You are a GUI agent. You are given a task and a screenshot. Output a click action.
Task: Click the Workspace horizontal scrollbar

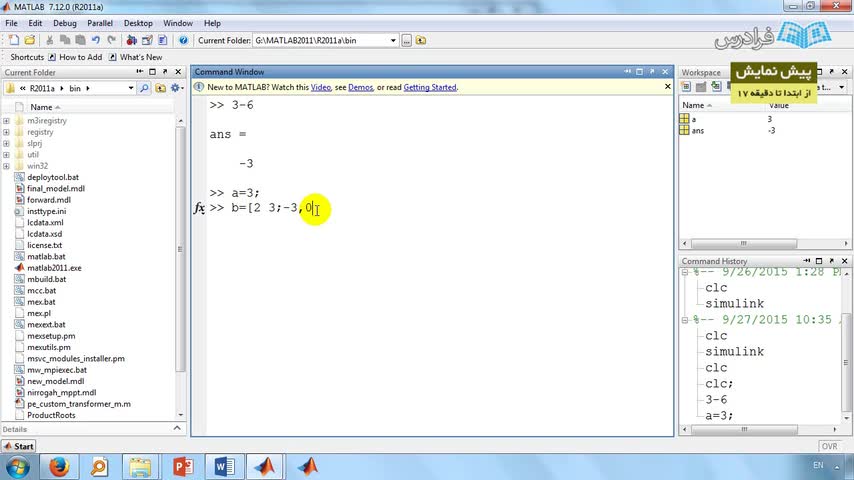(x=743, y=244)
